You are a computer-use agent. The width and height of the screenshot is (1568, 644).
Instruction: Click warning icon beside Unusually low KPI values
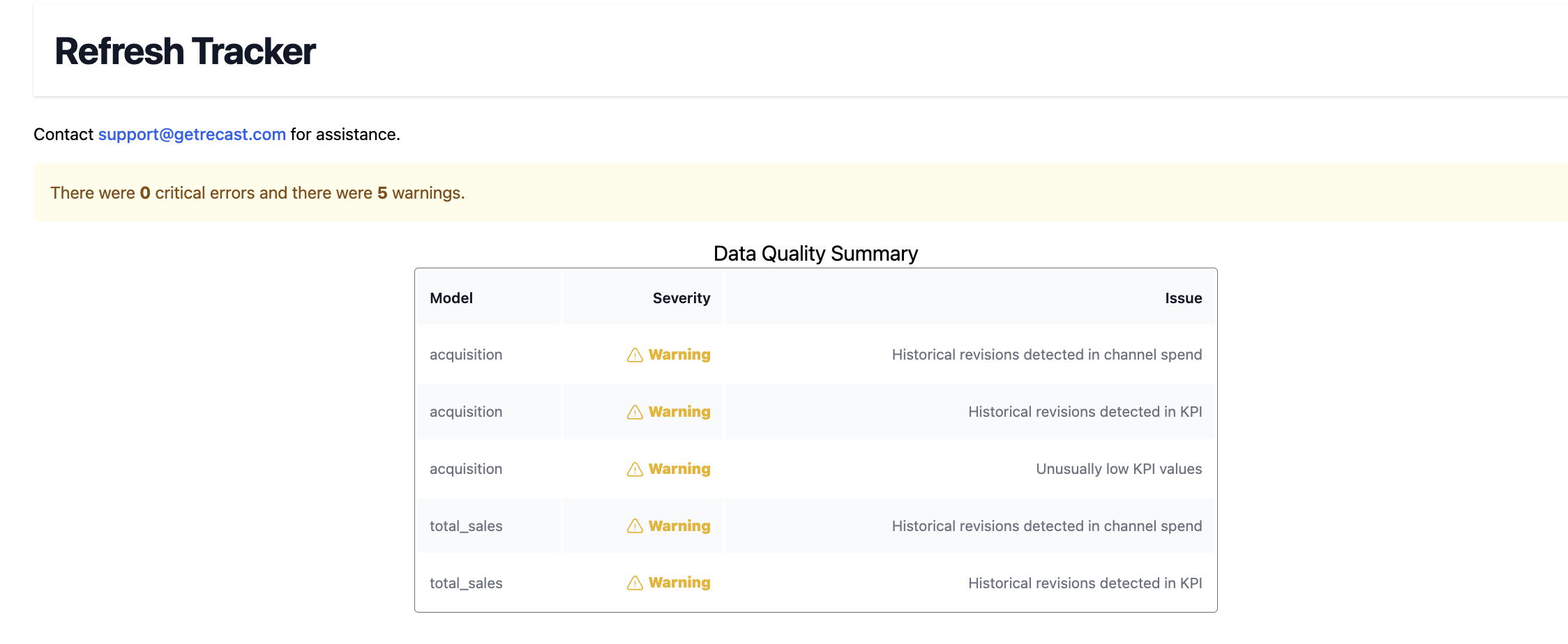[635, 470]
